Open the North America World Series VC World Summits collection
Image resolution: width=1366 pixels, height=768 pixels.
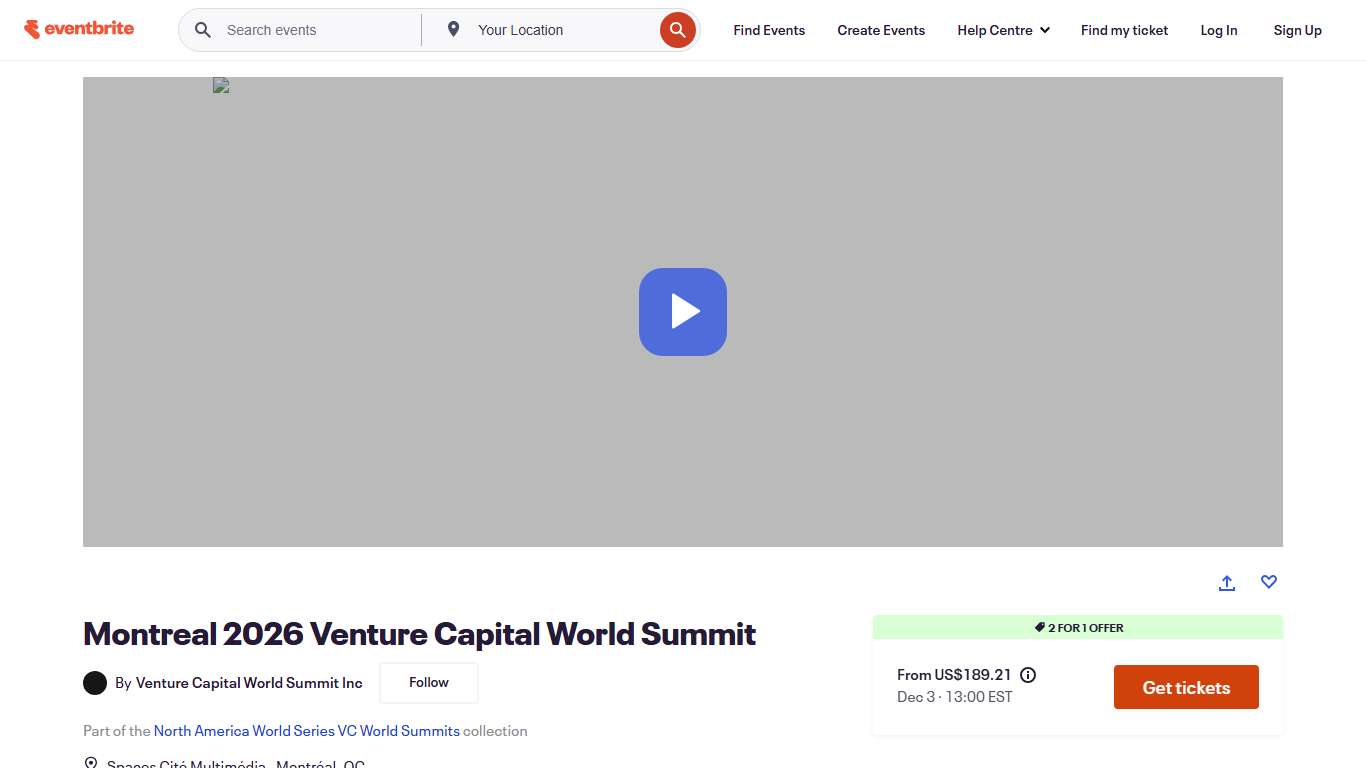(306, 730)
